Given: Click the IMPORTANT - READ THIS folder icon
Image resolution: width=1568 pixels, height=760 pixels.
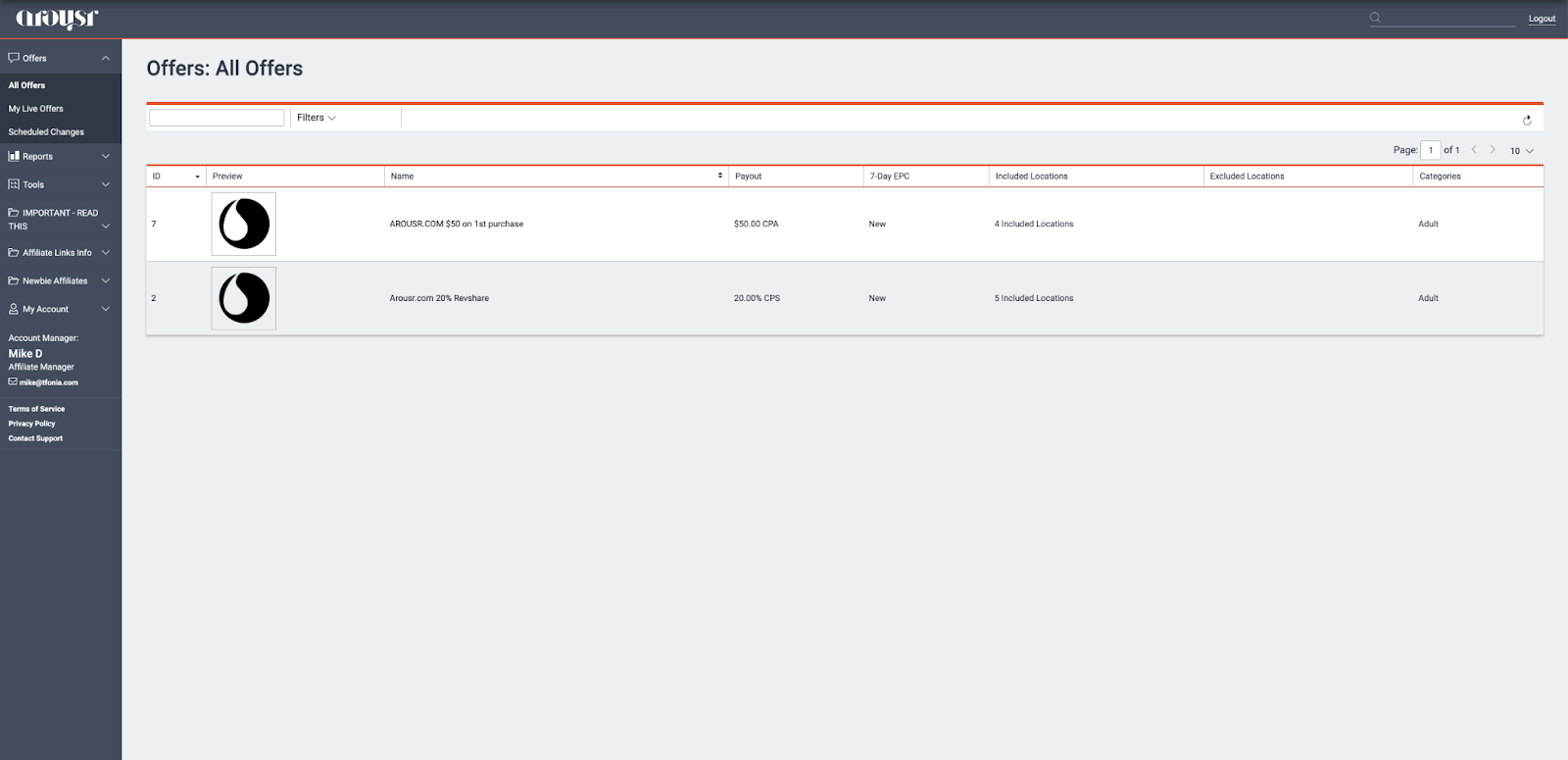Looking at the screenshot, I should [x=14, y=213].
